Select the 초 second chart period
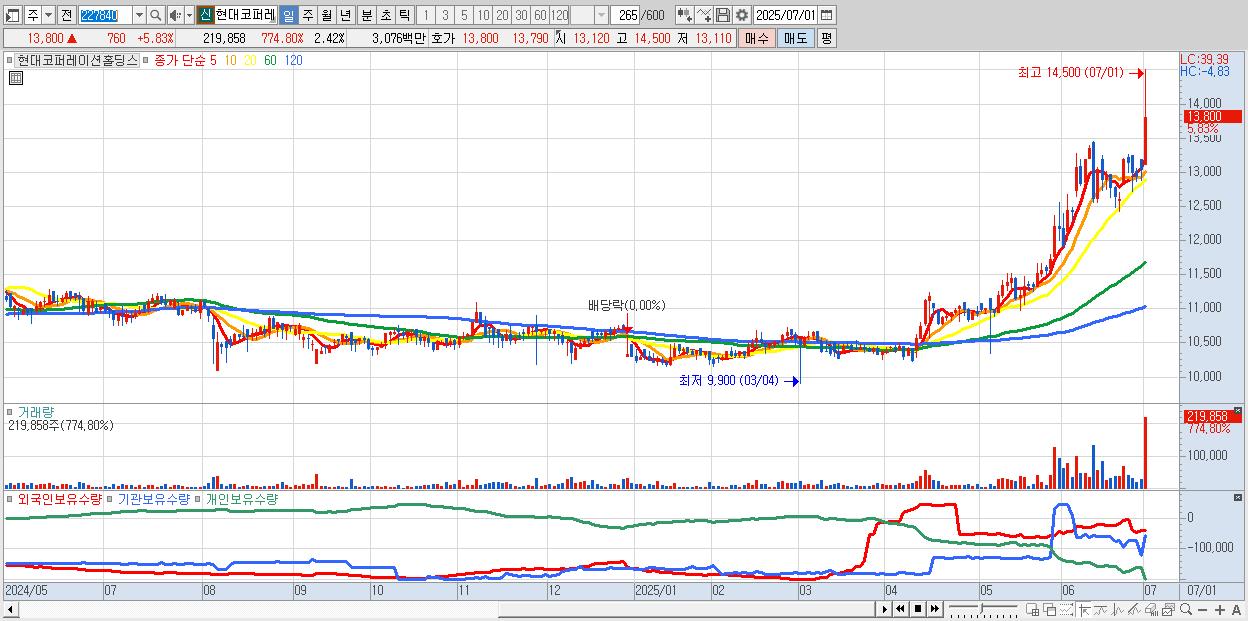1248x621 pixels. 385,15
